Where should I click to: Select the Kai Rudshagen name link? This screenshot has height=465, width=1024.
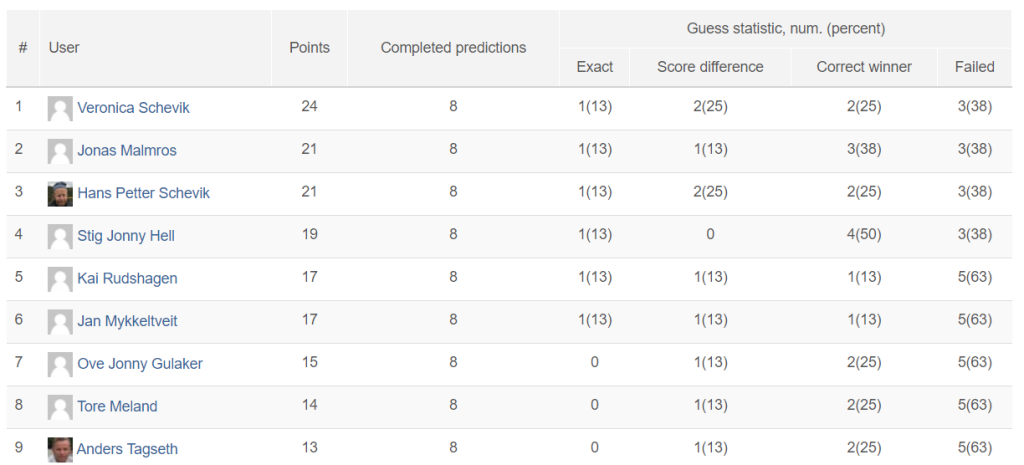pyautogui.click(x=127, y=278)
